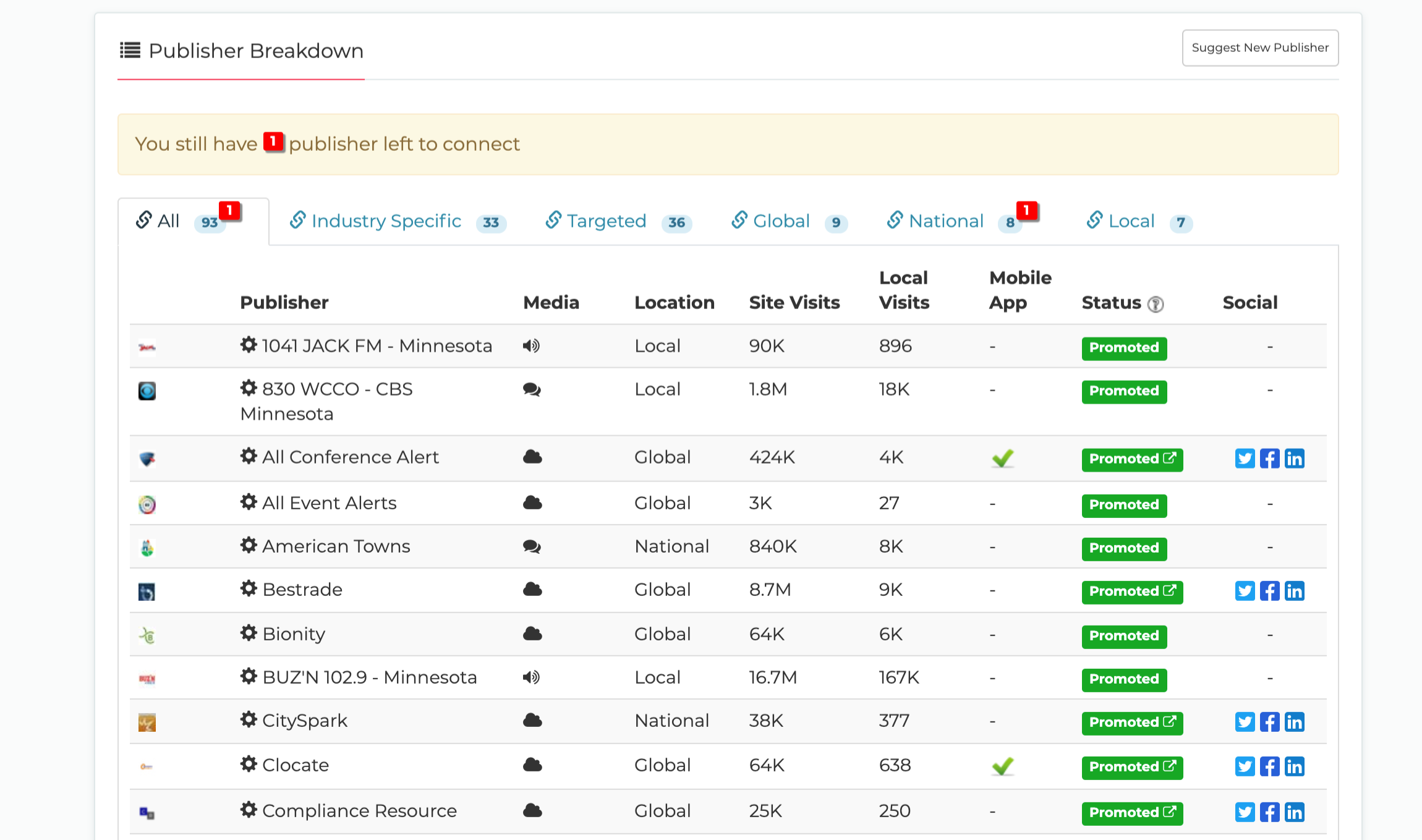Open the gear for All Event Alerts

(249, 502)
